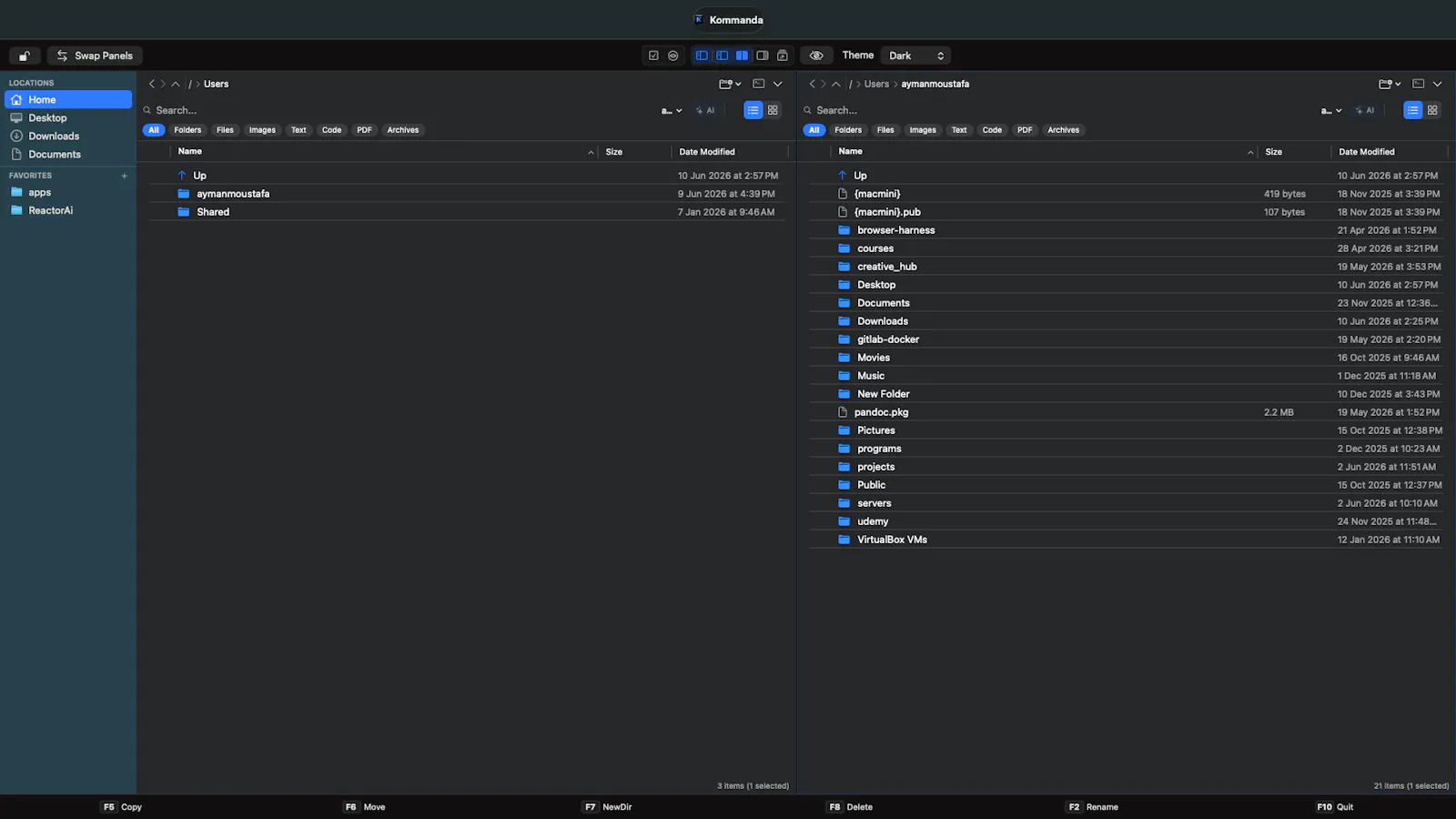Open Downloads in Locations sidebar

pos(68,136)
